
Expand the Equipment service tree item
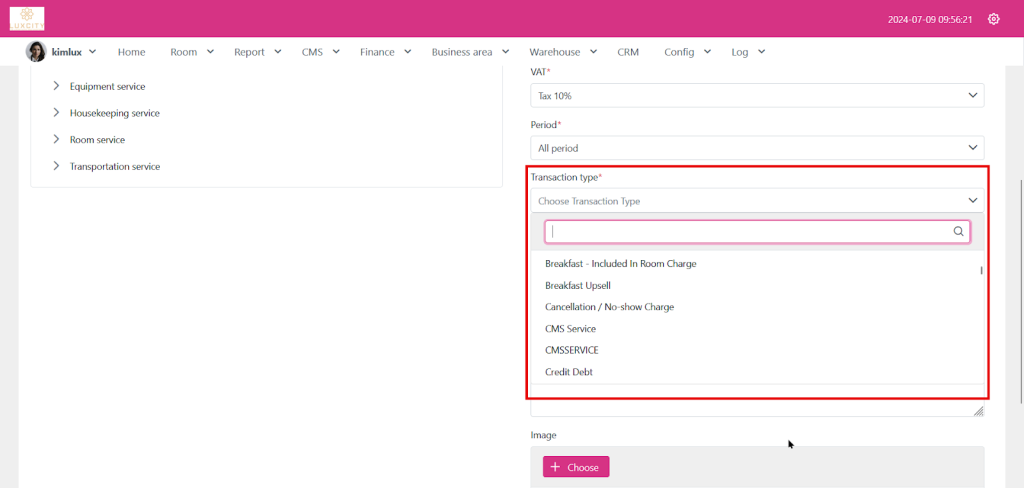click(x=57, y=86)
